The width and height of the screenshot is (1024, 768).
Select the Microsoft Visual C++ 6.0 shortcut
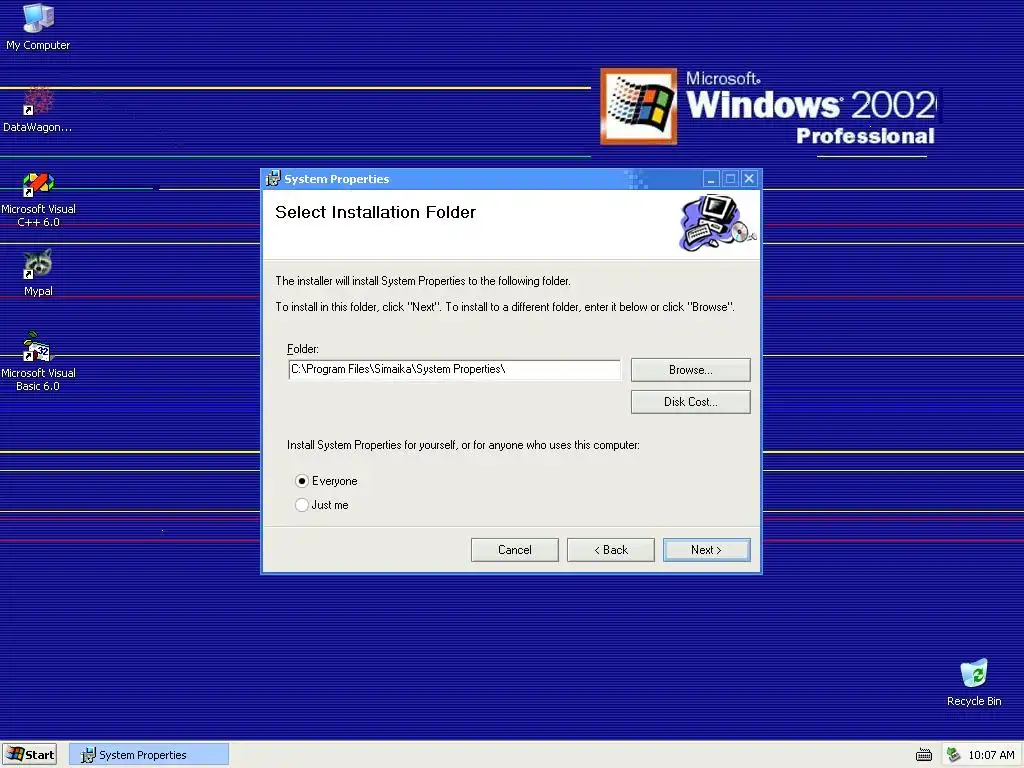point(38,199)
